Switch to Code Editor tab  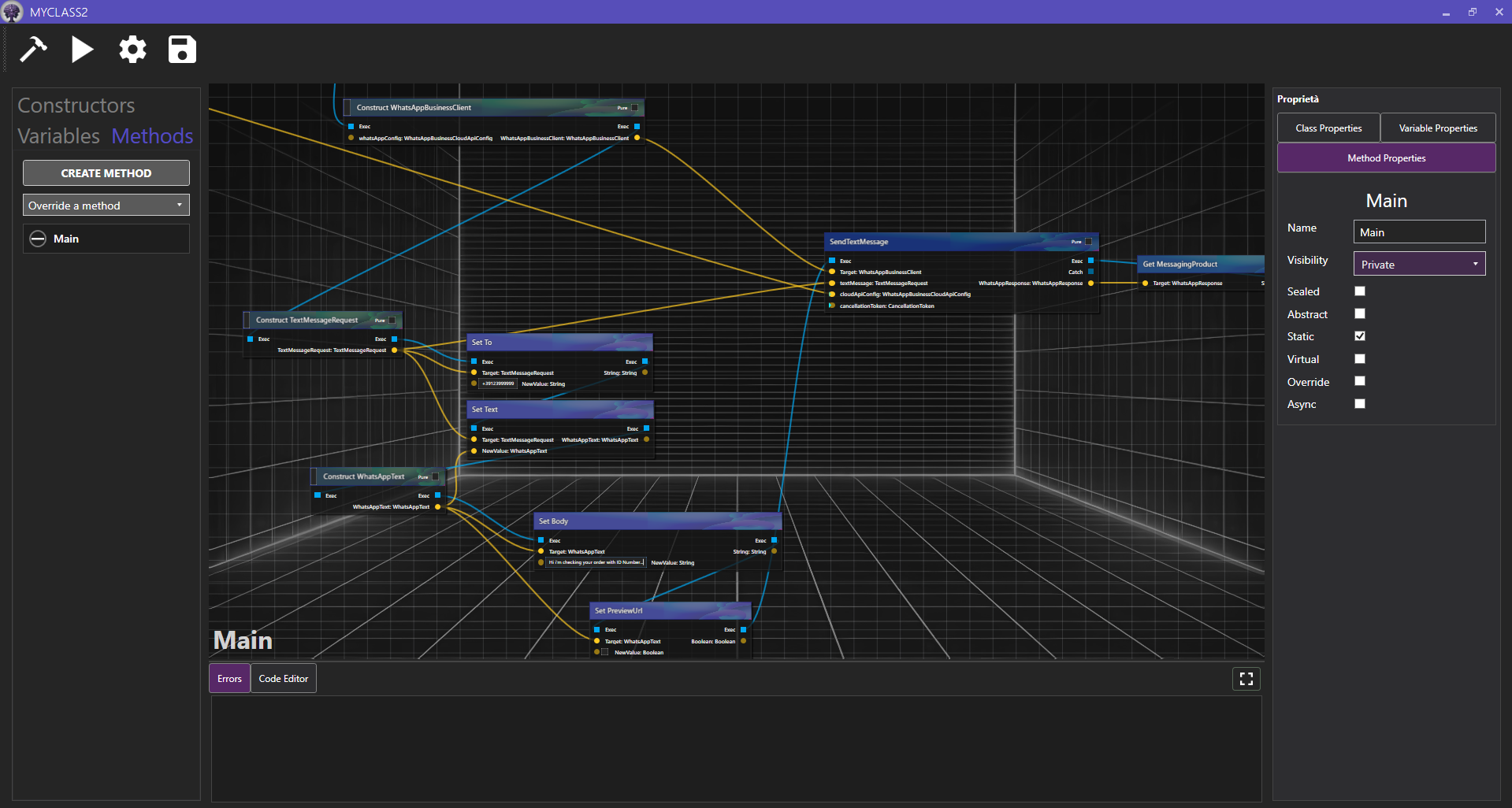click(284, 679)
